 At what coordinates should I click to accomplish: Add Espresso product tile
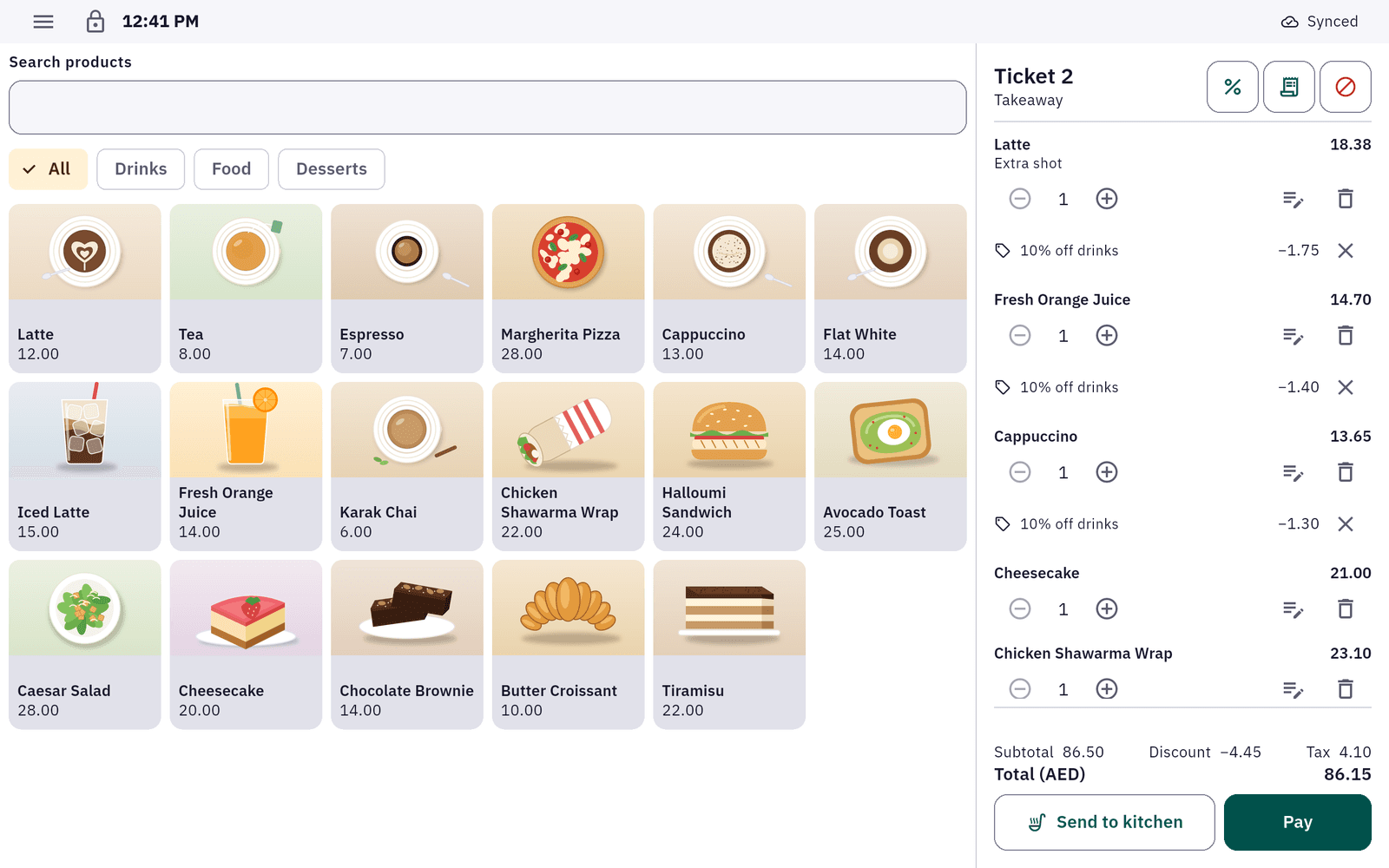407,288
